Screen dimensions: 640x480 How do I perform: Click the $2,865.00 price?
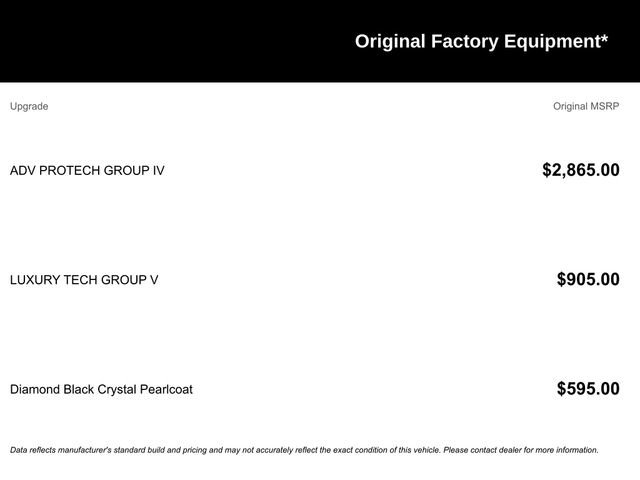(x=580, y=170)
